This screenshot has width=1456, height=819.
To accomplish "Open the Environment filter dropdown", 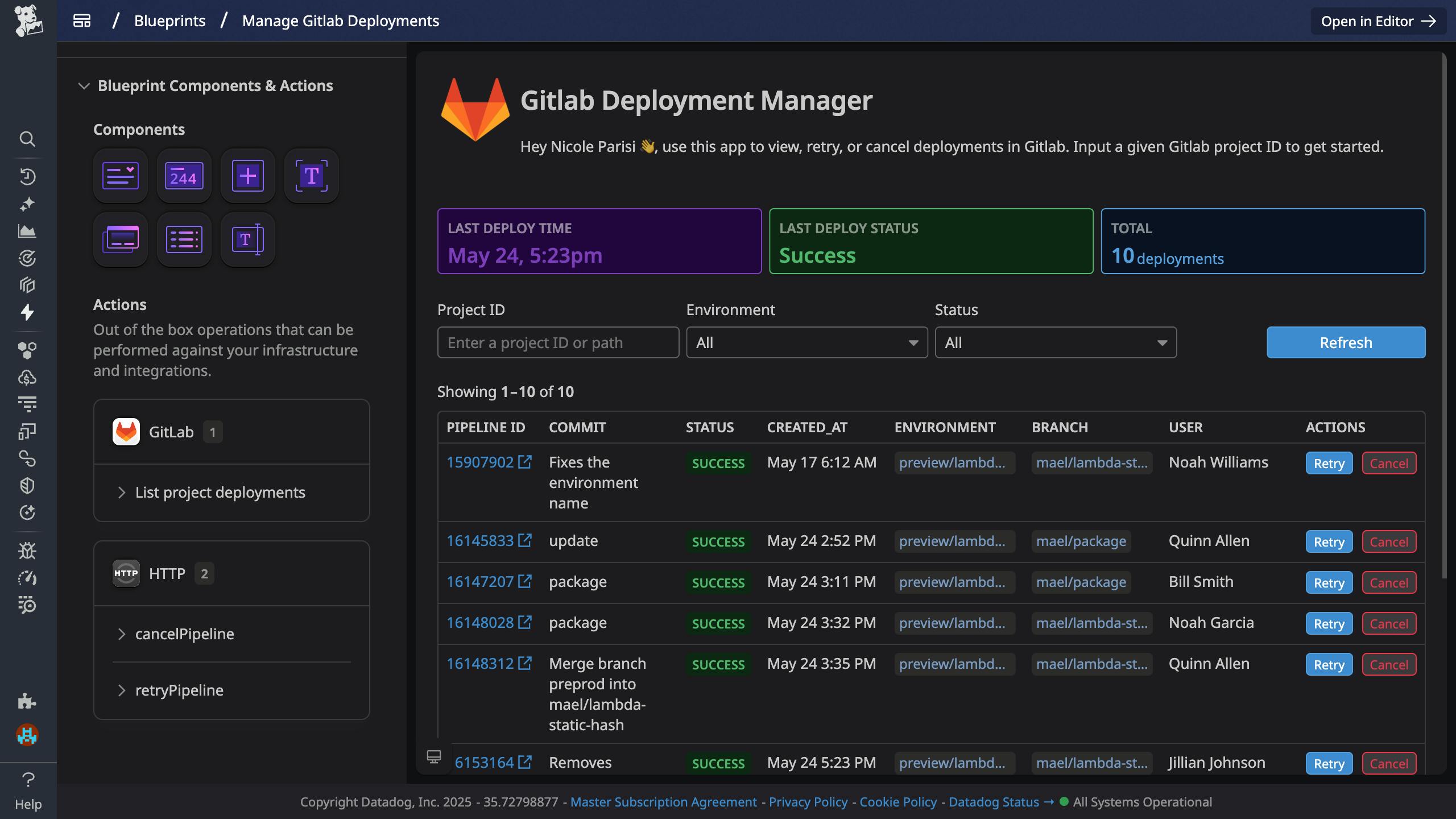I will pos(806,342).
